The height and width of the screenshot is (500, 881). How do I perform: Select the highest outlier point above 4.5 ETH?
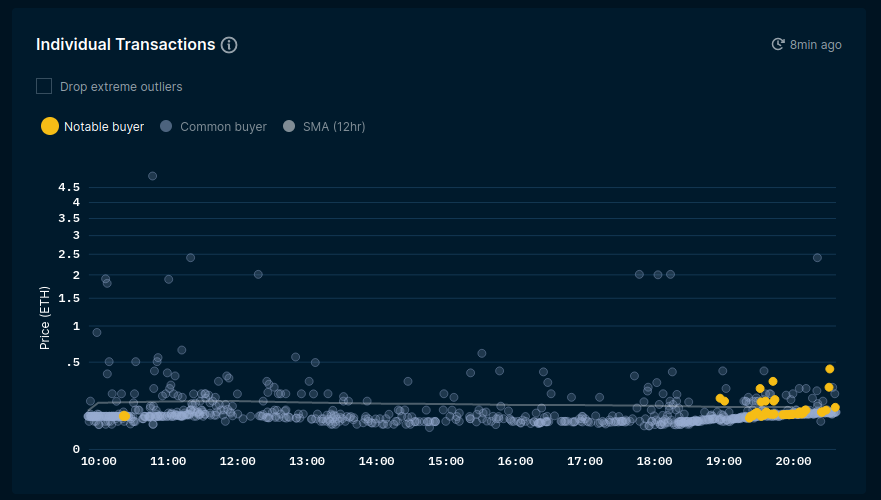click(x=152, y=176)
